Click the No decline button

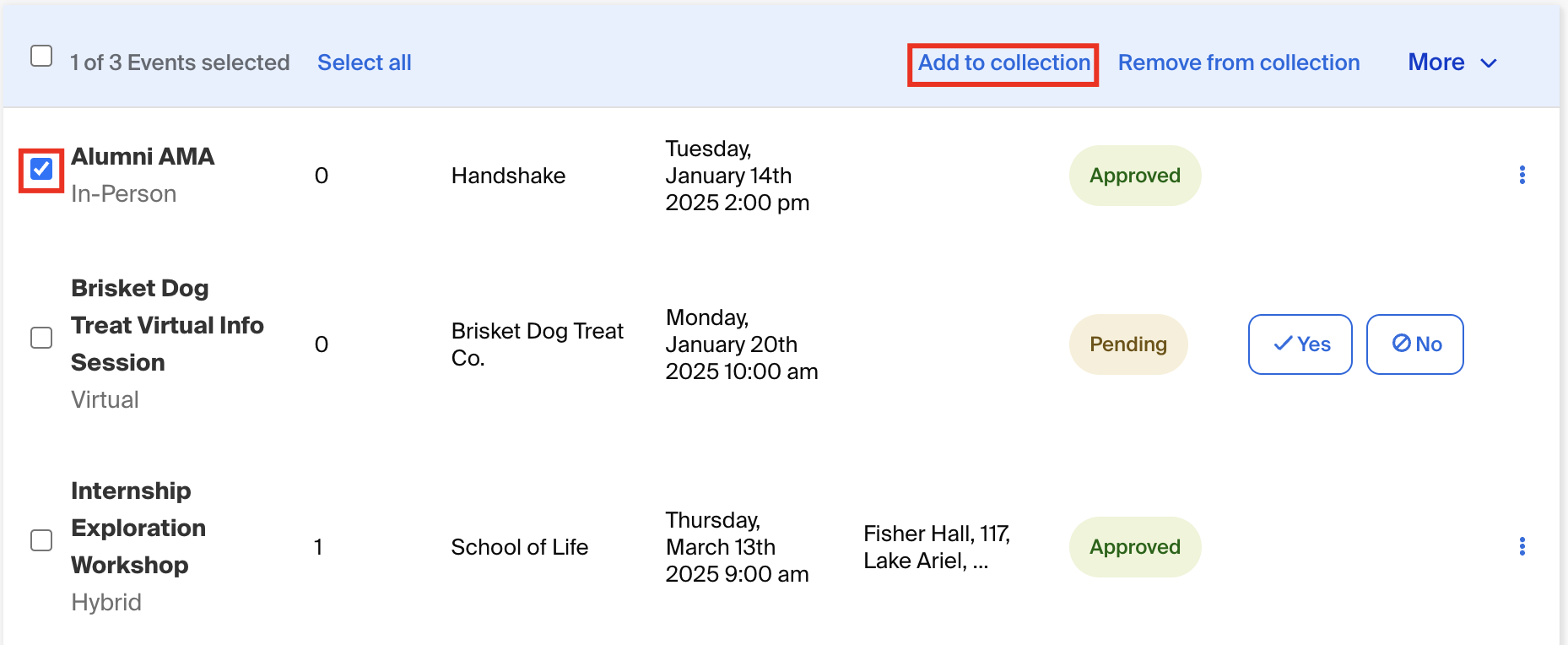[x=1414, y=344]
